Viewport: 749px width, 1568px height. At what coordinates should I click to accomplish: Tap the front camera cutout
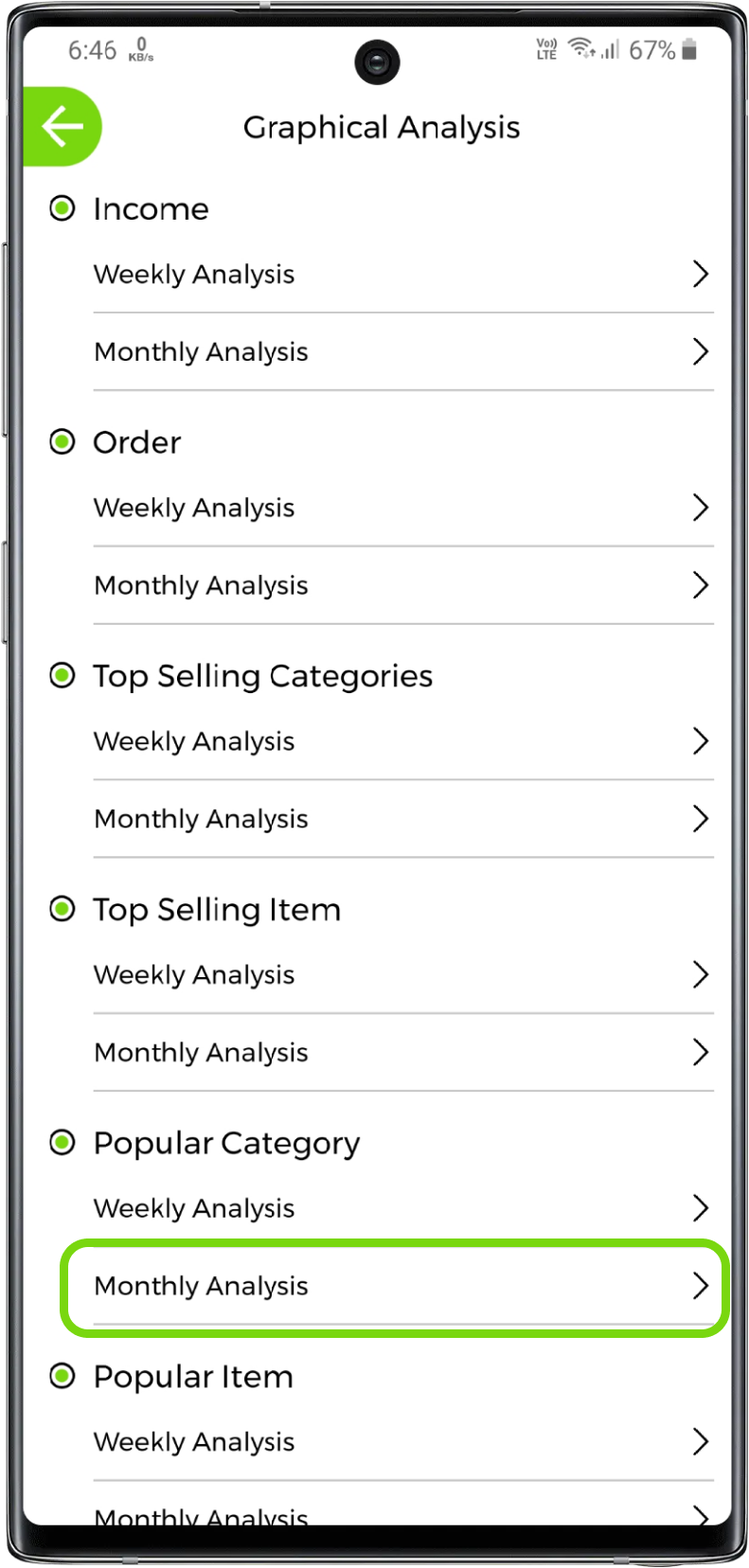[x=377, y=62]
